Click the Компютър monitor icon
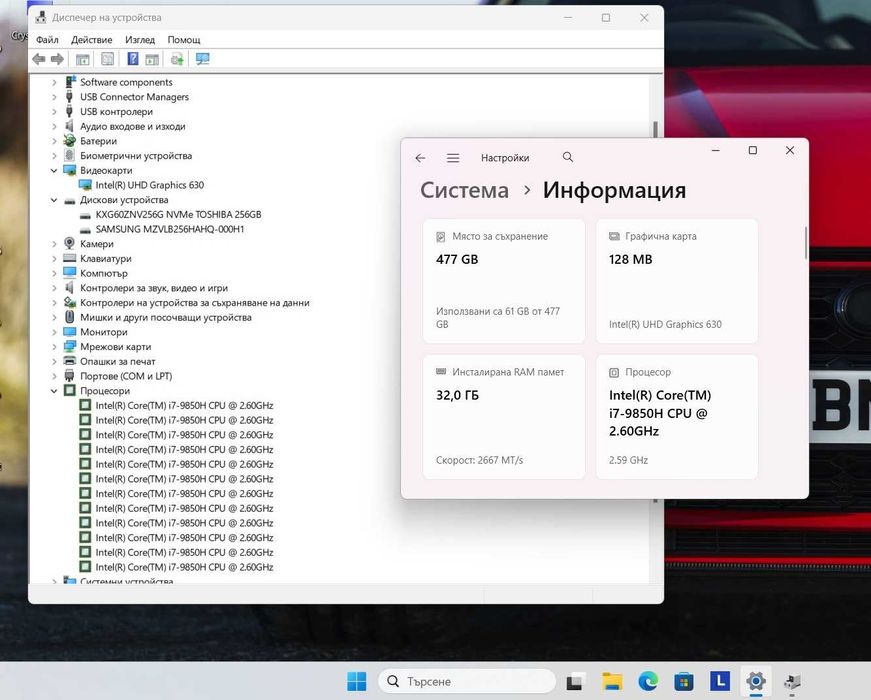Viewport: 871px width, 700px height. [x=69, y=273]
